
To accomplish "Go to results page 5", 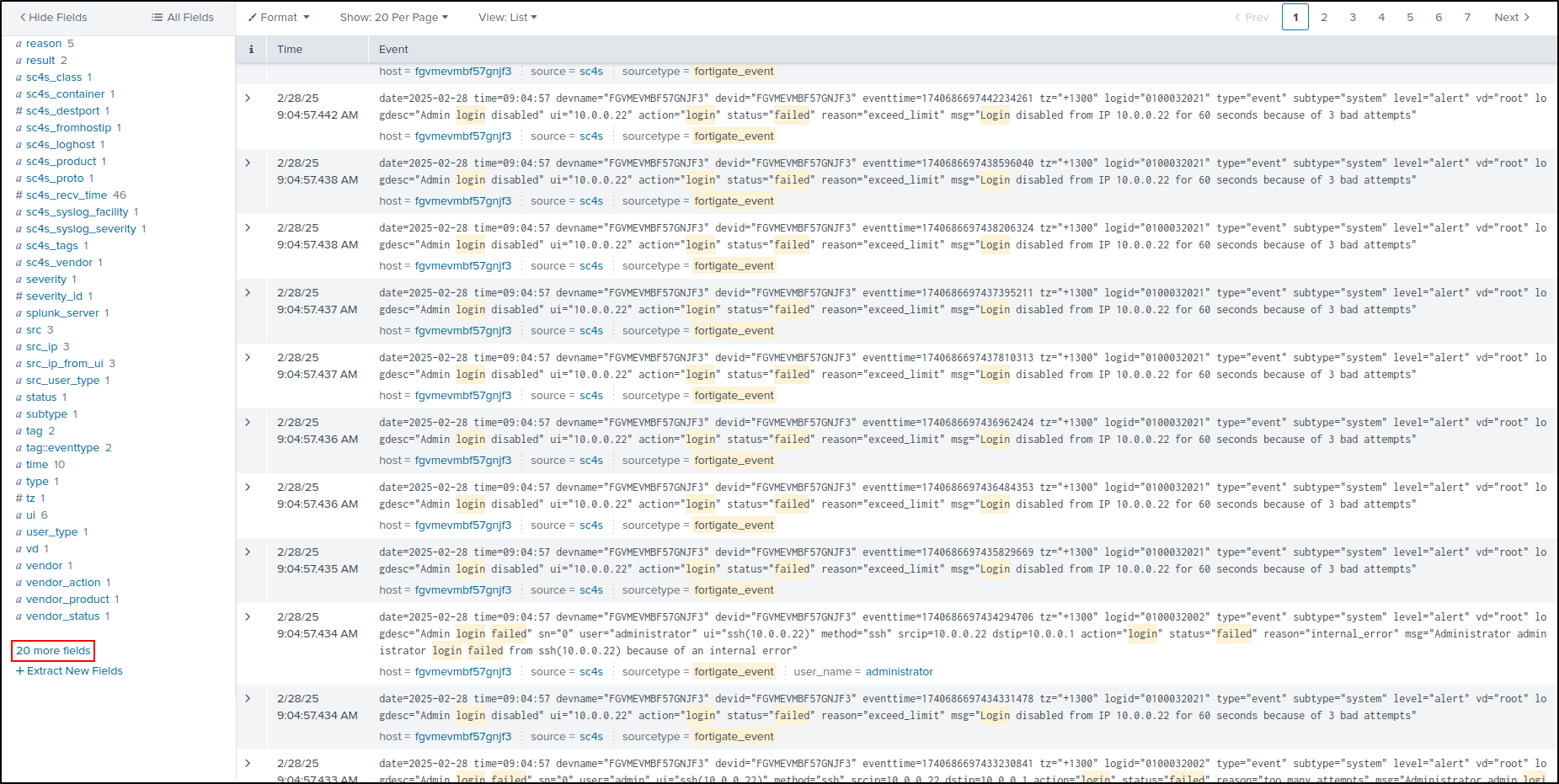I will [x=1410, y=17].
